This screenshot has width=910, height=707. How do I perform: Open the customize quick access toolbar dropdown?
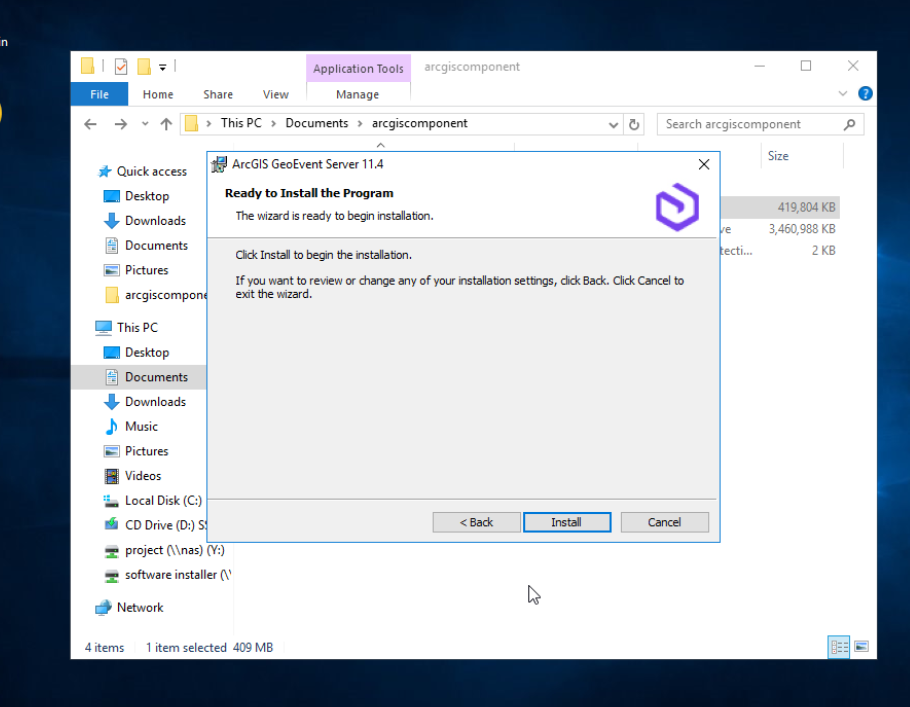pyautogui.click(x=162, y=67)
